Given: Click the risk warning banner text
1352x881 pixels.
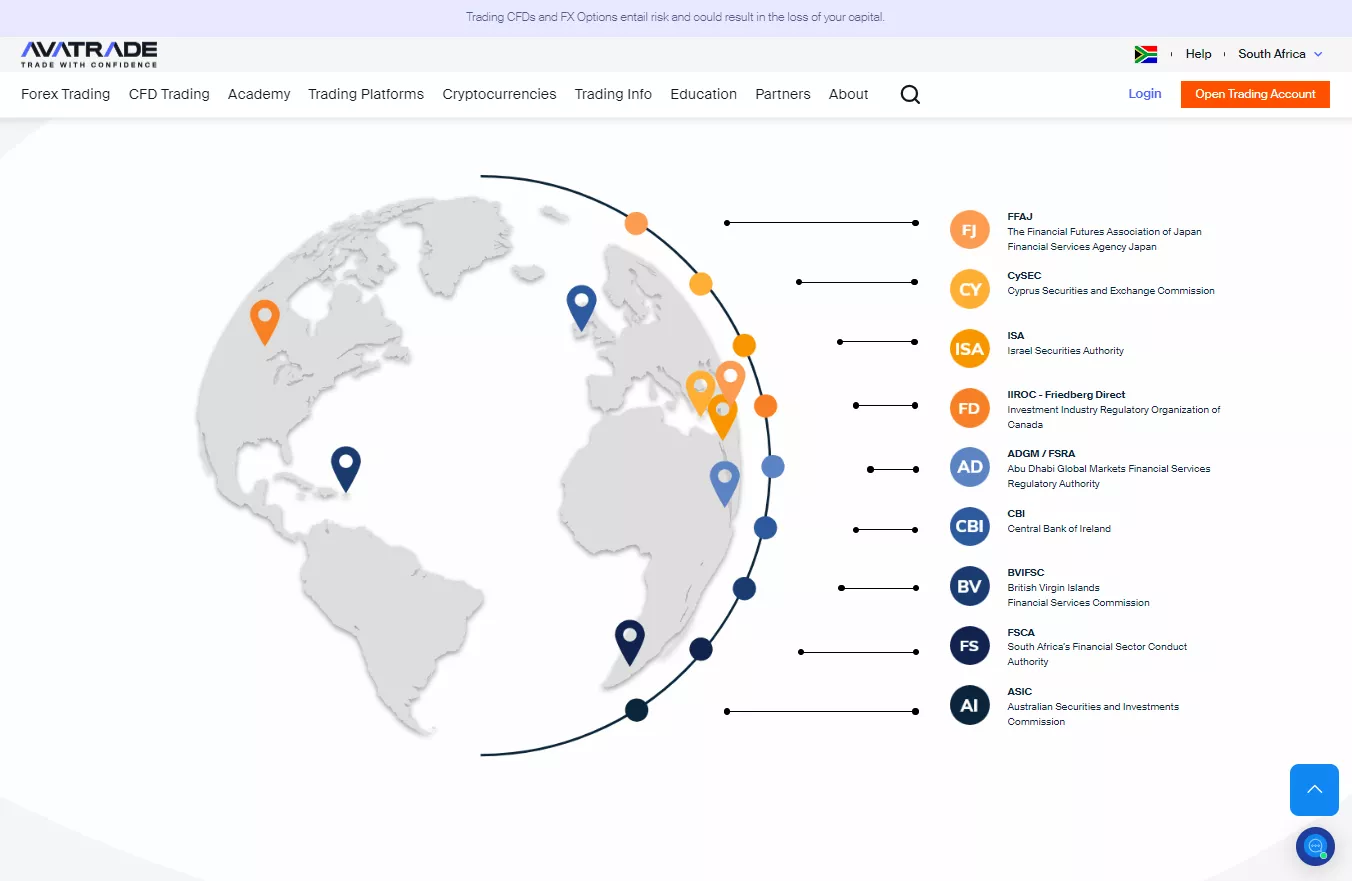Looking at the screenshot, I should pyautogui.click(x=676, y=17).
